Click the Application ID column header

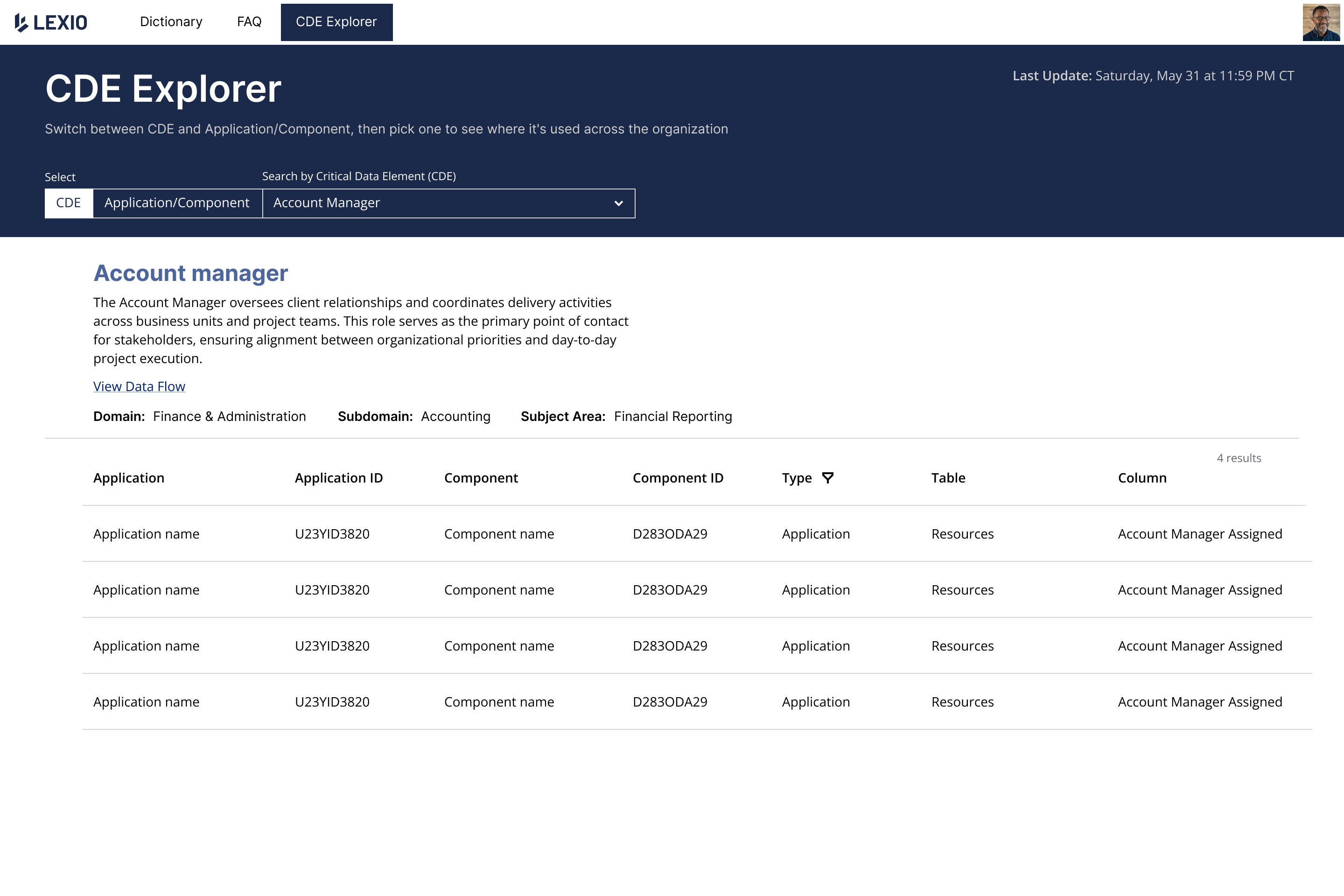click(x=339, y=478)
